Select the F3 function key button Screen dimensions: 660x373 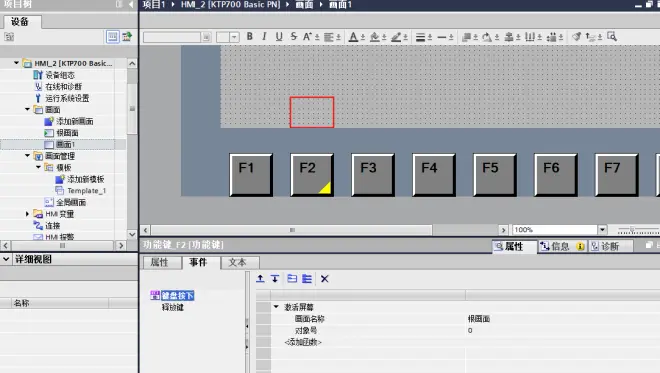point(373,175)
